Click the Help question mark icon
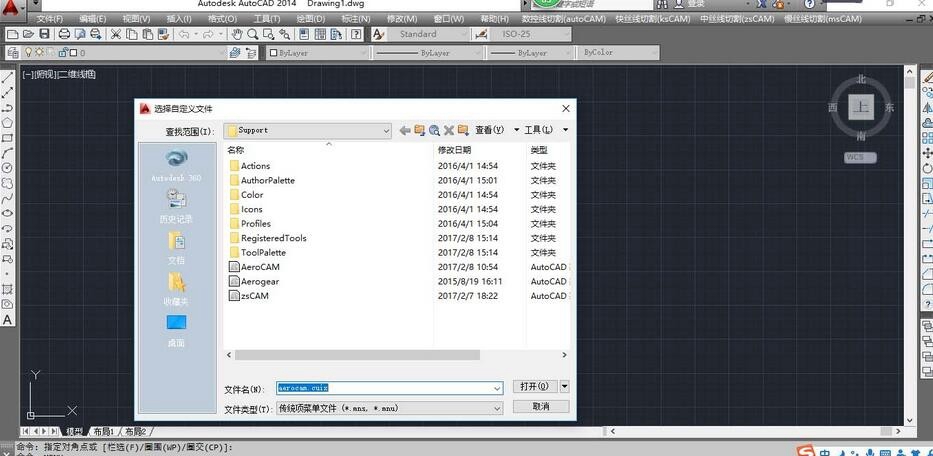Viewport: 933px width, 456px height. pos(356,34)
